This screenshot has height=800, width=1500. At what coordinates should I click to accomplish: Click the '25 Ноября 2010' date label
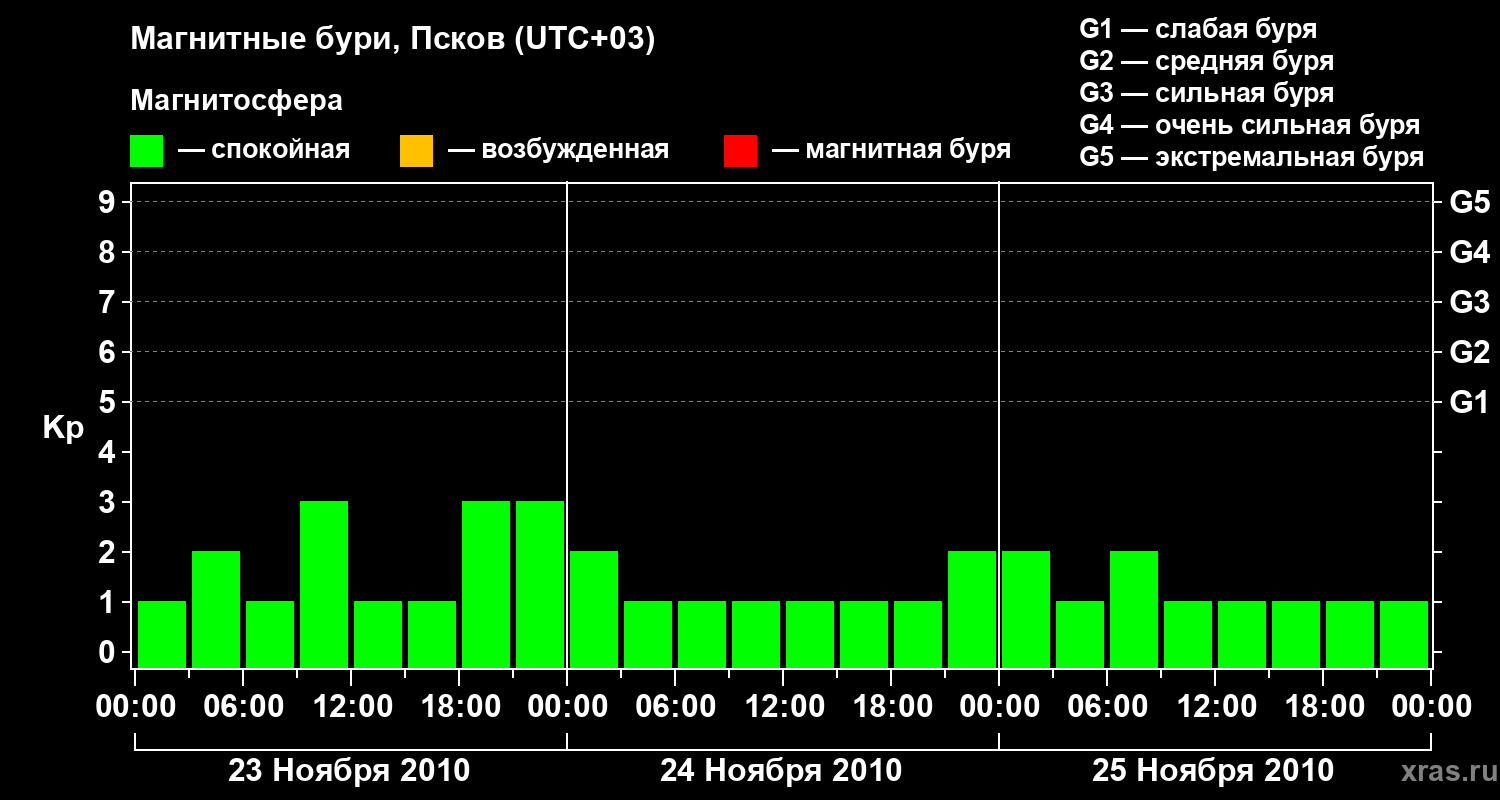click(x=1213, y=771)
